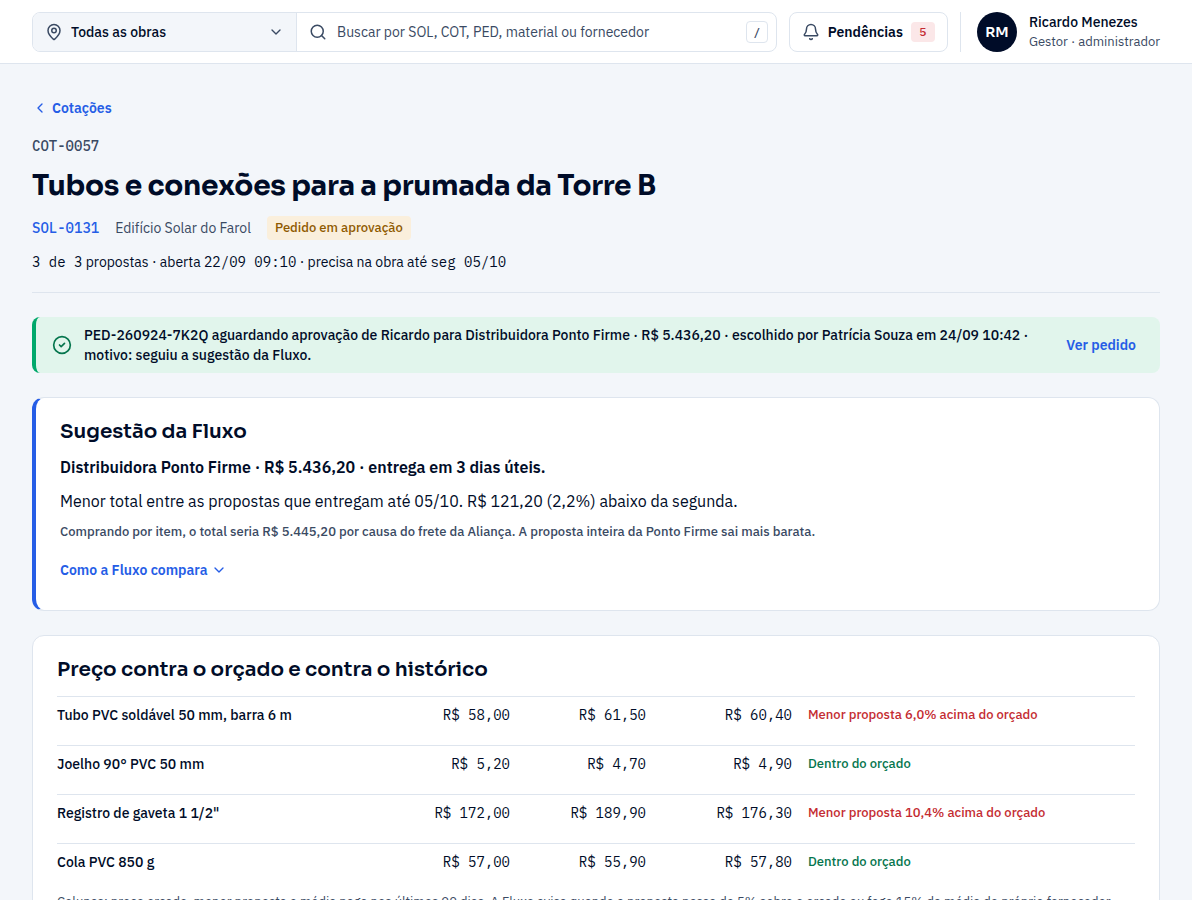Viewport: 1192px width, 900px height.
Task: Click the slash shortcut key badge
Action: click(756, 33)
